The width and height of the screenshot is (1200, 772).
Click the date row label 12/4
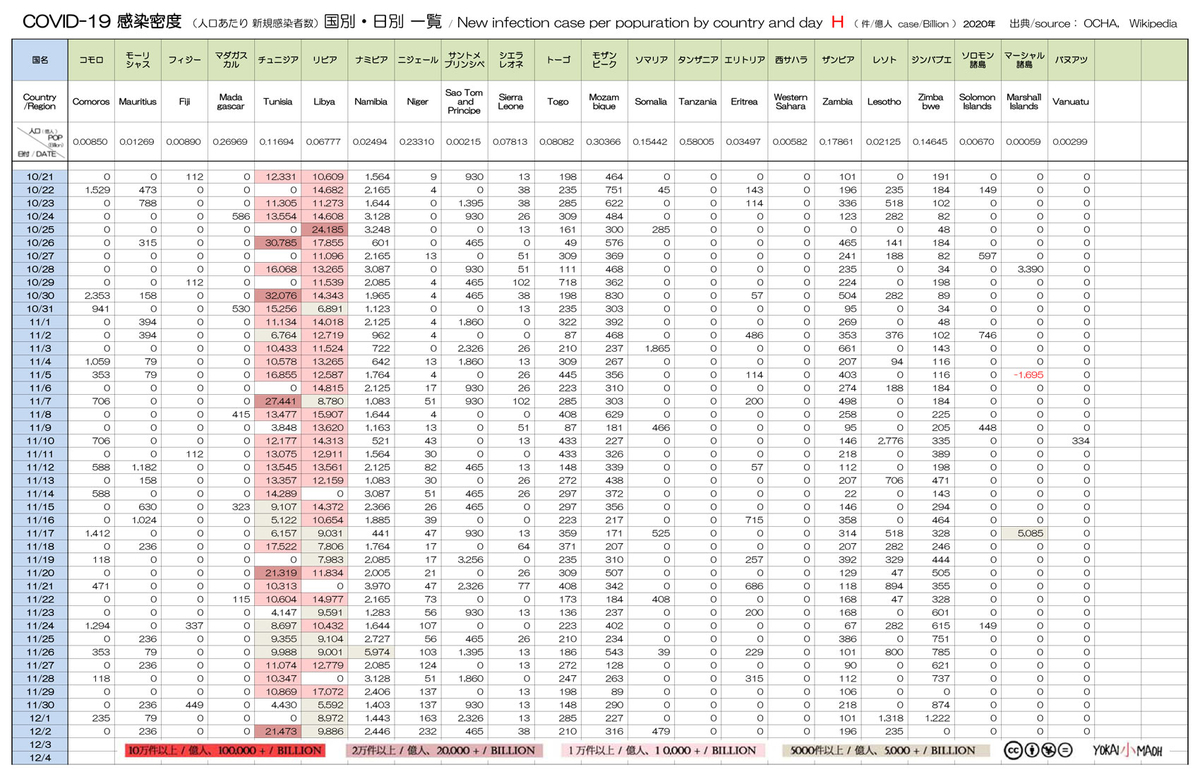tap(40, 759)
